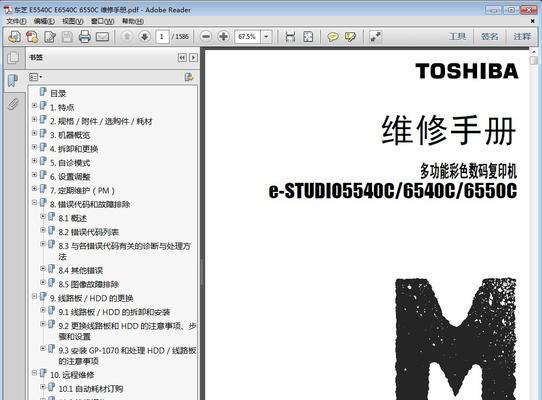Toggle the Bookmarks panel icon
The image size is (542, 400).
[13, 81]
